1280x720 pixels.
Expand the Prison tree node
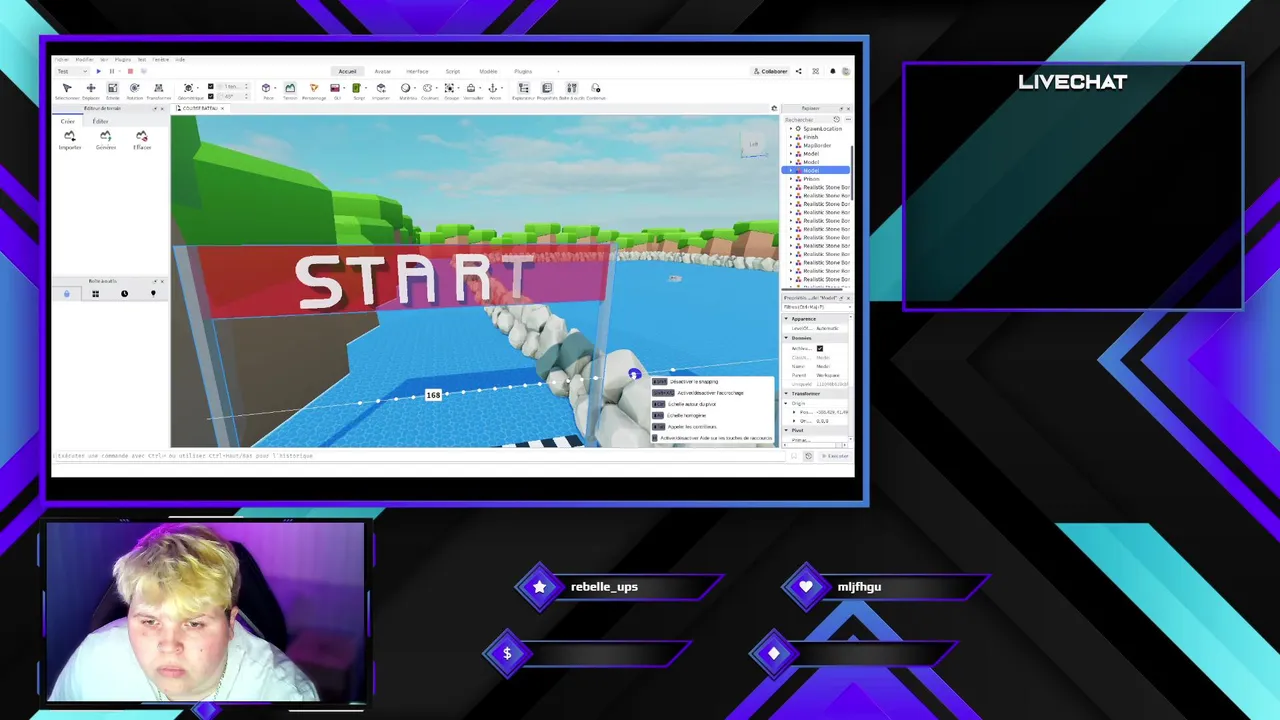click(x=791, y=179)
